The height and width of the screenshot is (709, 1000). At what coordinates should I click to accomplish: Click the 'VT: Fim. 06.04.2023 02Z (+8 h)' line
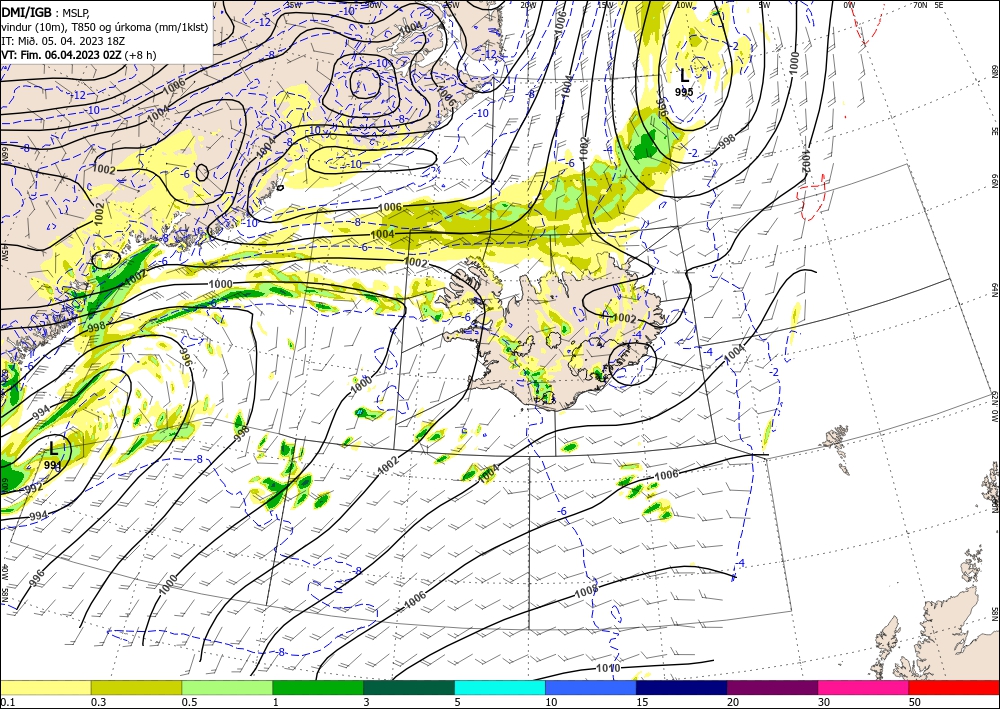(78, 55)
